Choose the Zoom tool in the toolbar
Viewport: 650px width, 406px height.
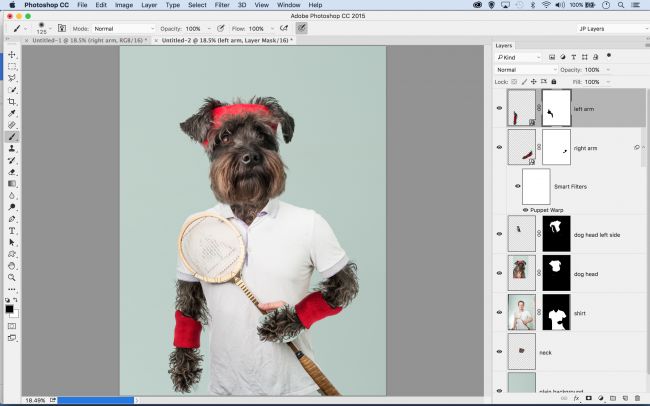click(x=12, y=277)
